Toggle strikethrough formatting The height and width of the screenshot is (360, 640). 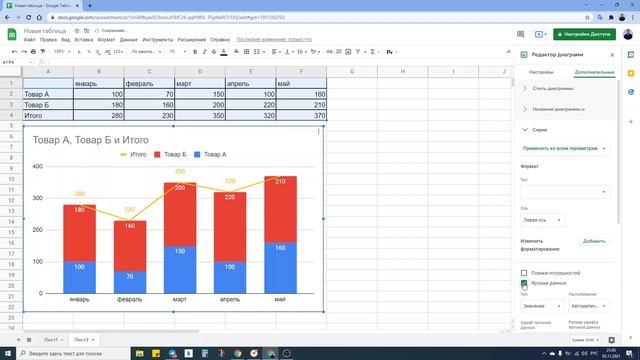[214, 52]
